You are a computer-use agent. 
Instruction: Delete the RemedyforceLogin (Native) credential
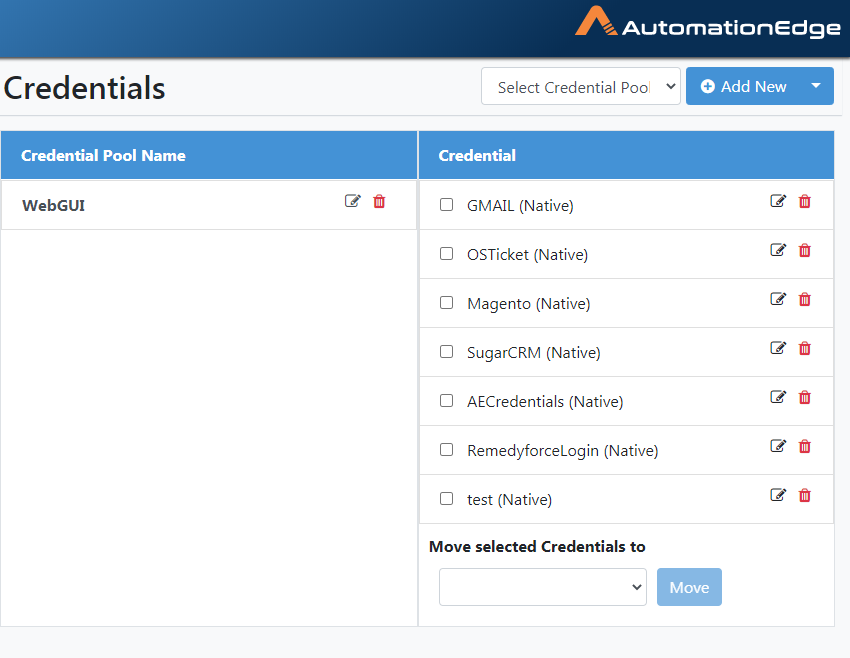[805, 446]
